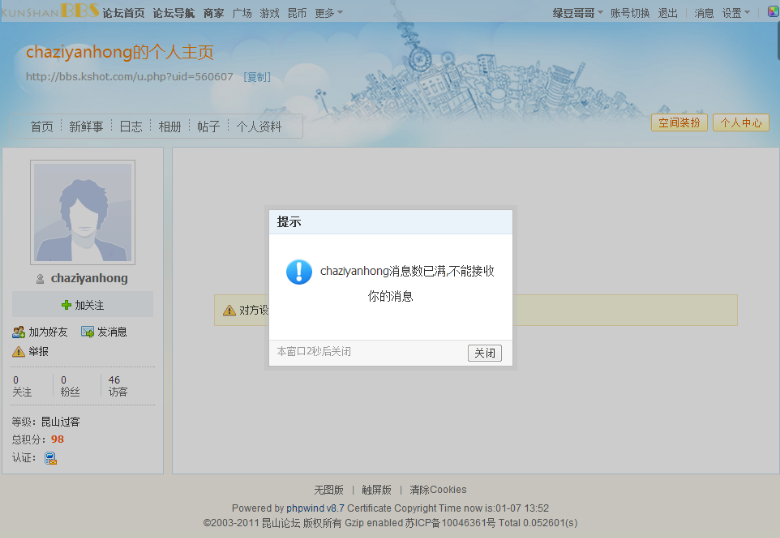Click the 复制 copy link
Image resolution: width=780 pixels, height=538 pixels.
click(257, 77)
